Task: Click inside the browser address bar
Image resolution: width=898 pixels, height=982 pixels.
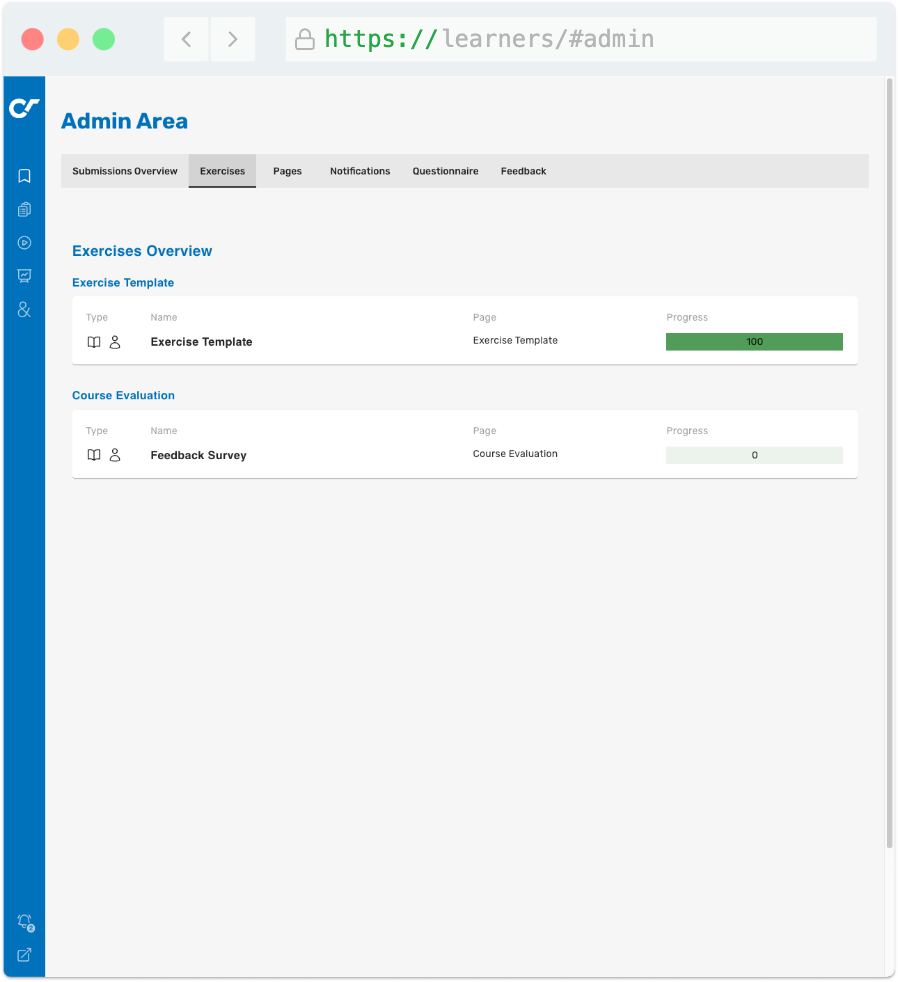Action: [580, 38]
